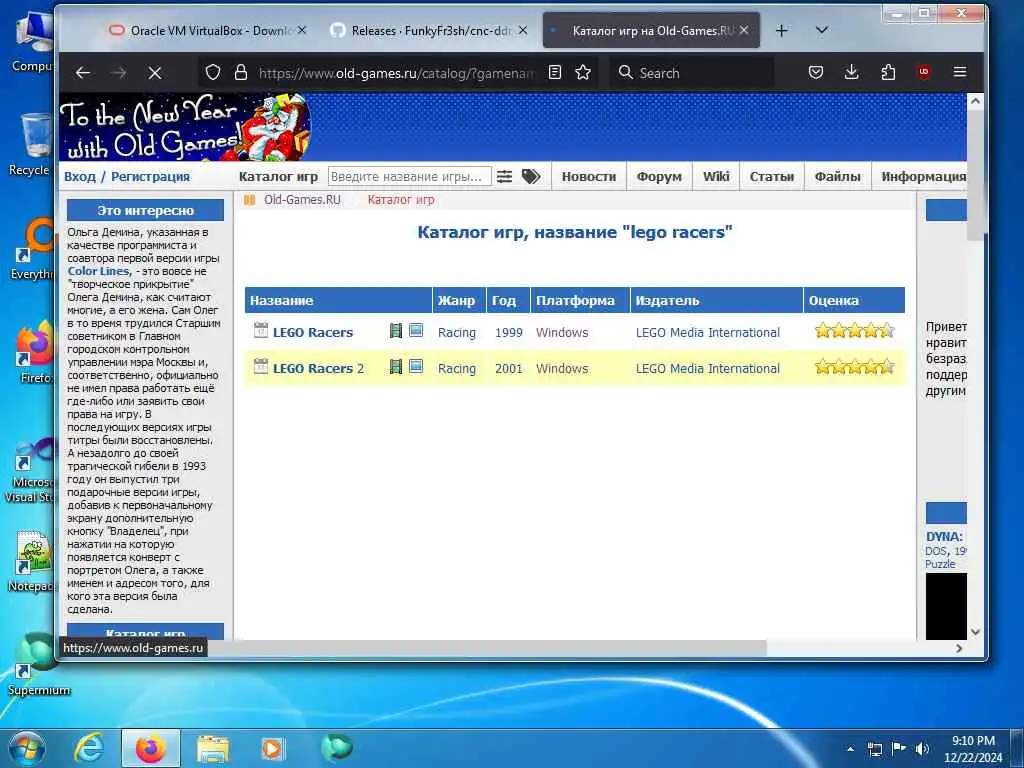This screenshot has height=768, width=1024.
Task: Show hidden tray icons arrow
Action: point(850,749)
